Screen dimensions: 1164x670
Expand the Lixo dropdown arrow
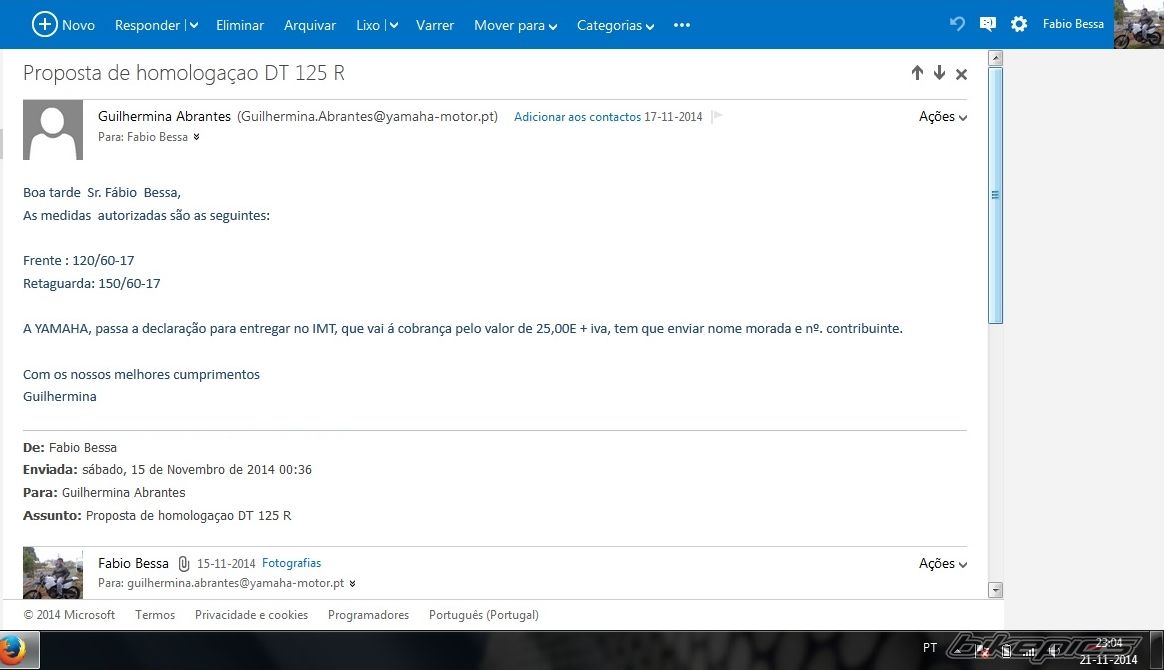[x=393, y=25]
